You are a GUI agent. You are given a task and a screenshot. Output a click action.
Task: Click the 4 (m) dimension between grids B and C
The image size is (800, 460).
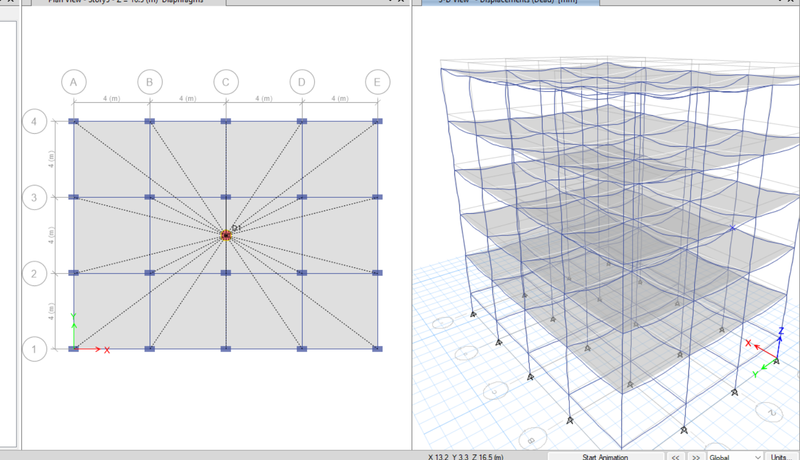(x=188, y=98)
